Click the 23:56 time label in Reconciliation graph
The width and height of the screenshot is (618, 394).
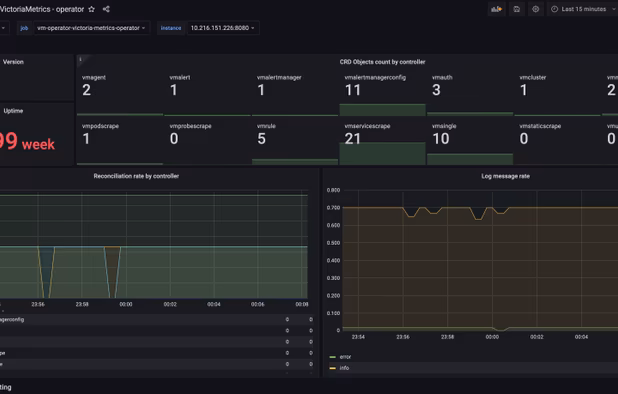tap(38, 304)
